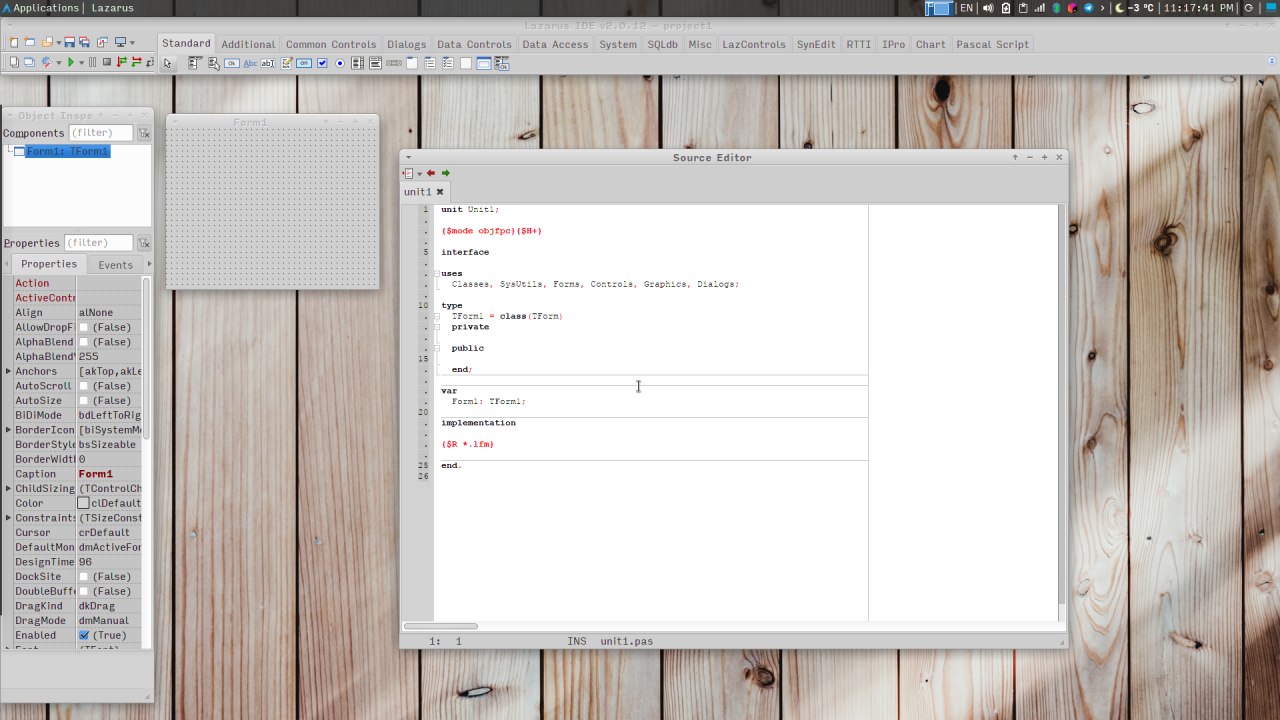
Task: Uncheck the Enabled property checkbox
Action: 84,636
